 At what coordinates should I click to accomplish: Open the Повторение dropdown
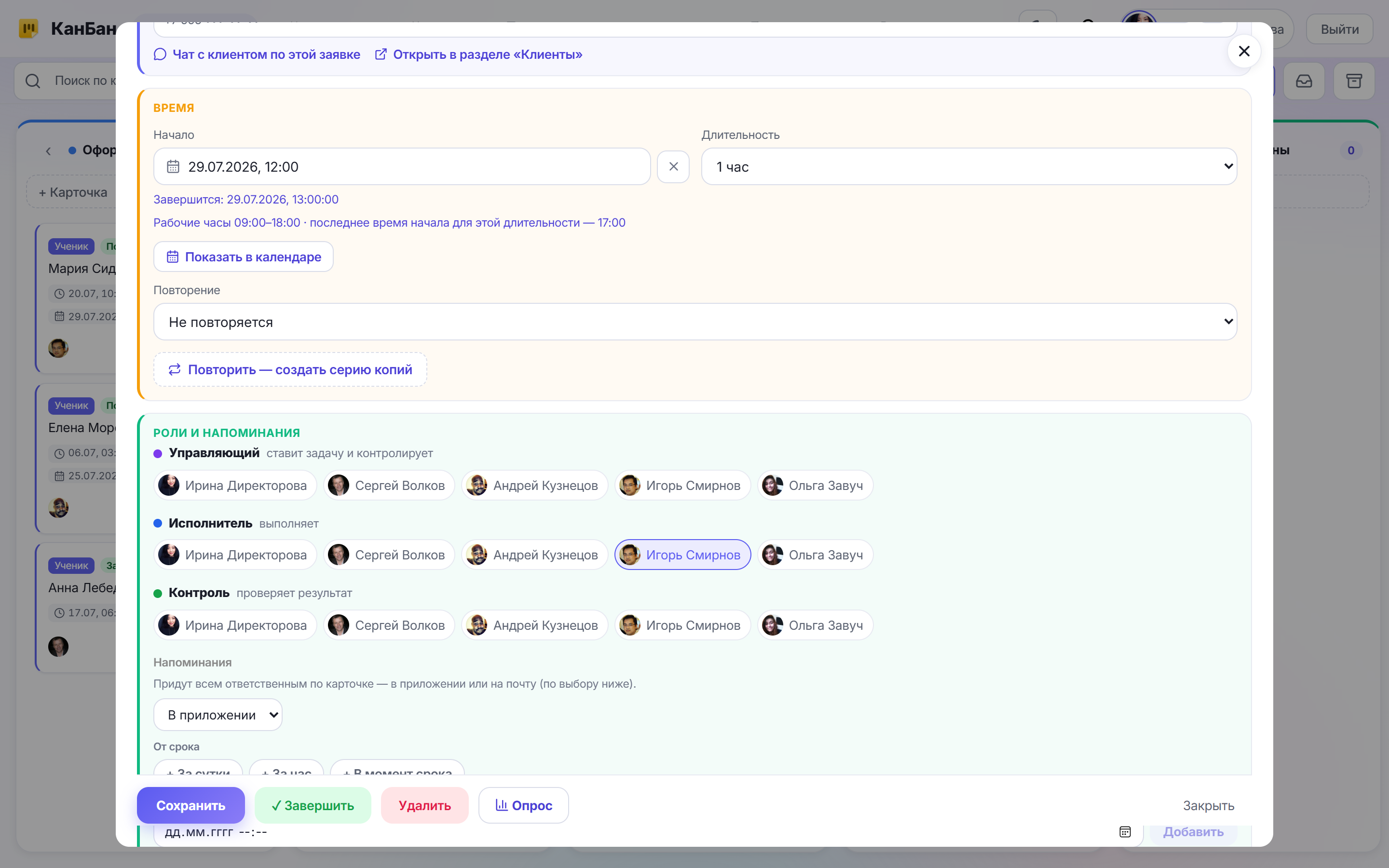(x=694, y=322)
